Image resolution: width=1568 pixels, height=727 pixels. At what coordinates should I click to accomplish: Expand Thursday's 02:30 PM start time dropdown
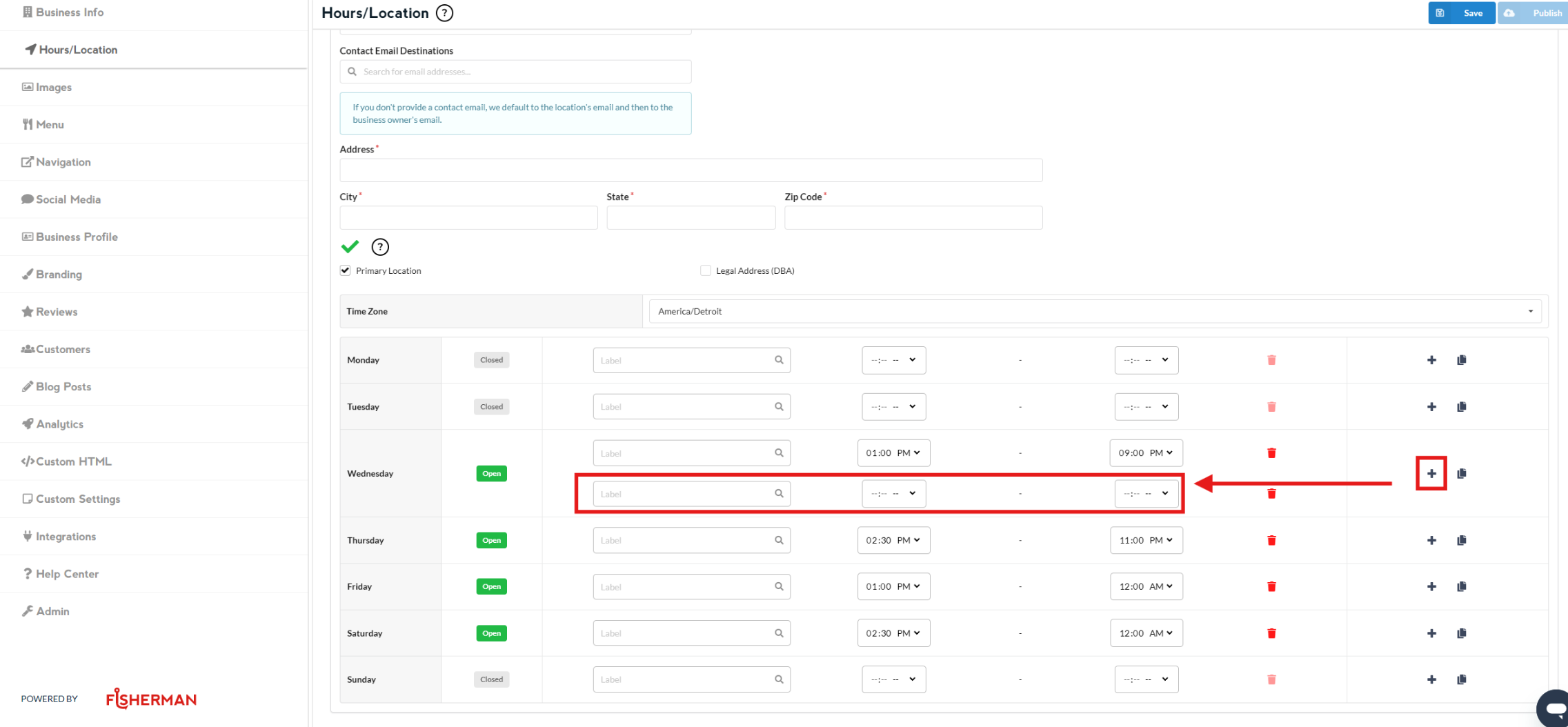(893, 540)
